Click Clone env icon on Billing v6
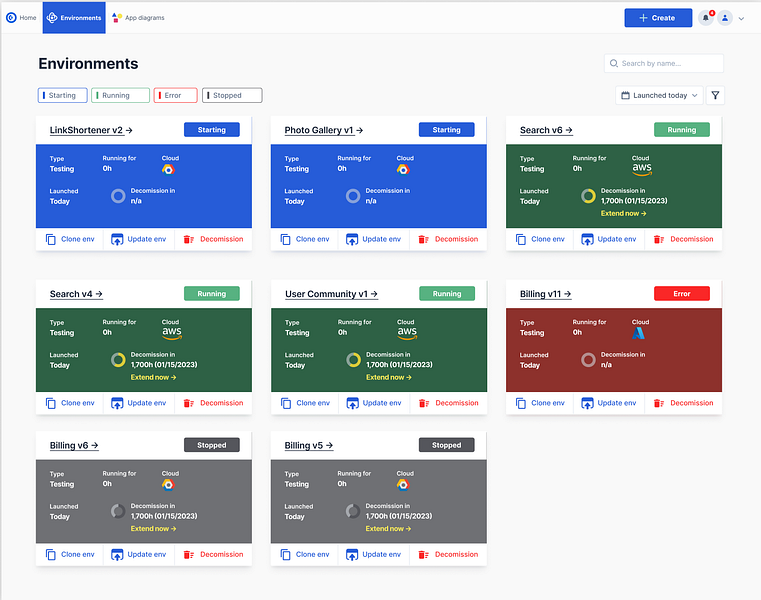The image size is (761, 600). point(50,554)
